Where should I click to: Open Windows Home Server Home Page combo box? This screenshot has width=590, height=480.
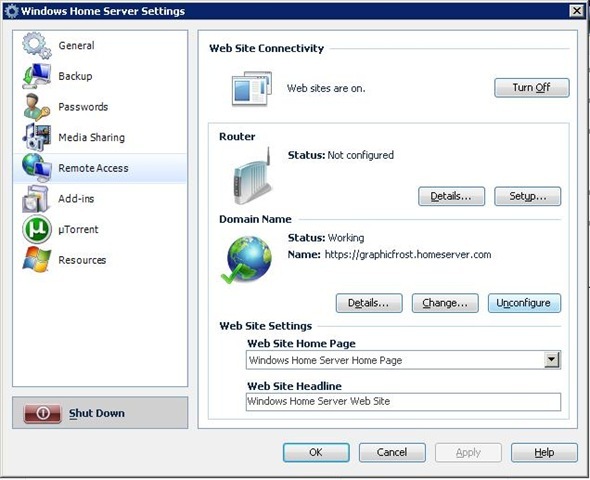(403, 360)
